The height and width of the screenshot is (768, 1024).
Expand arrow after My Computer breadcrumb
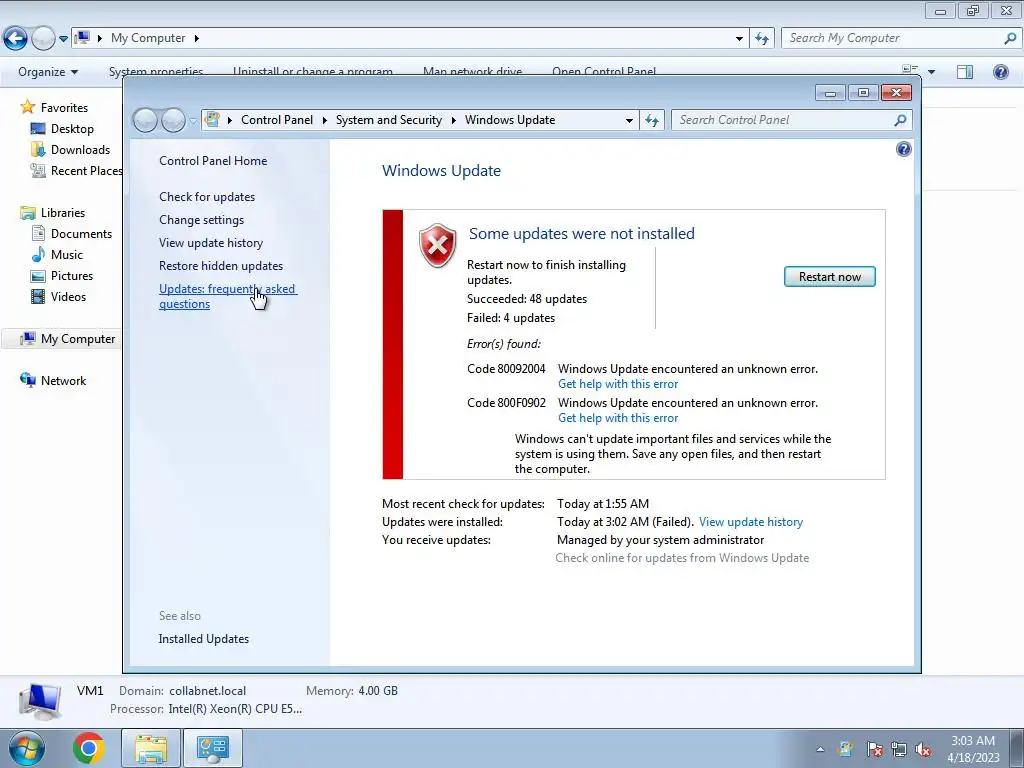click(196, 38)
